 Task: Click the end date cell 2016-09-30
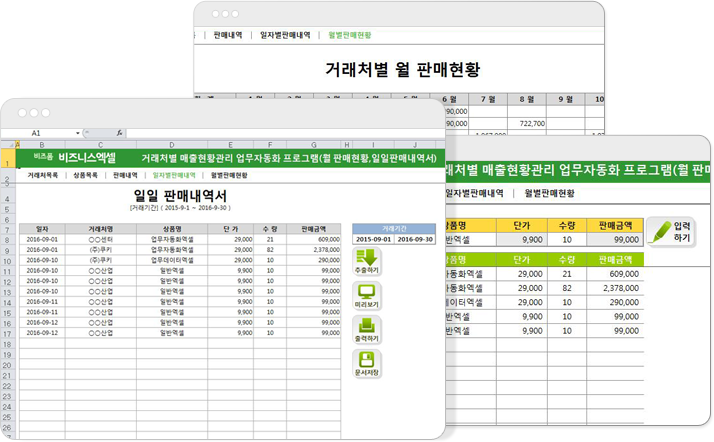tap(415, 239)
